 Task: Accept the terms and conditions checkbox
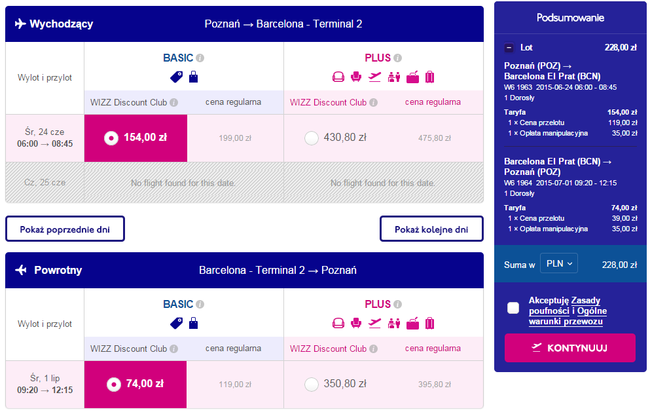[513, 307]
